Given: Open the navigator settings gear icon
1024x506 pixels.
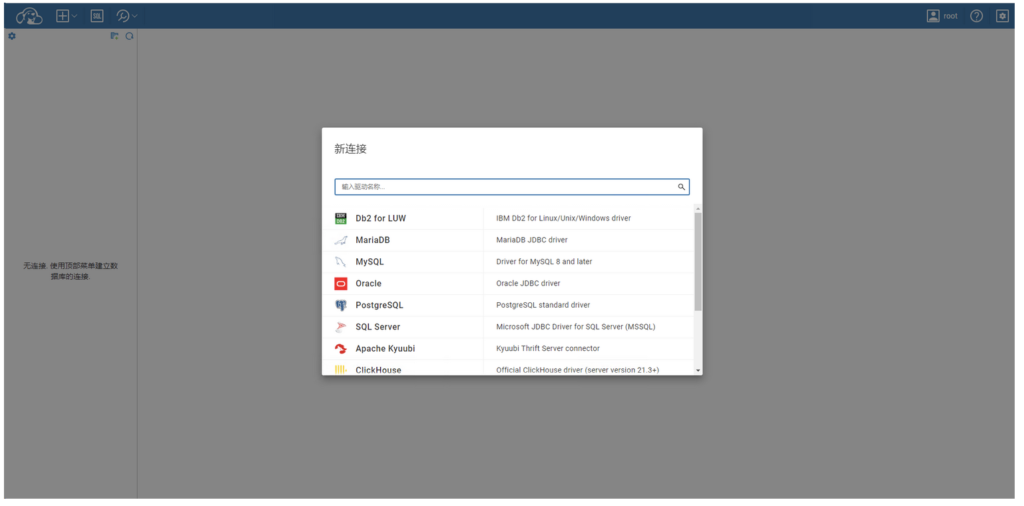Looking at the screenshot, I should 11,36.
